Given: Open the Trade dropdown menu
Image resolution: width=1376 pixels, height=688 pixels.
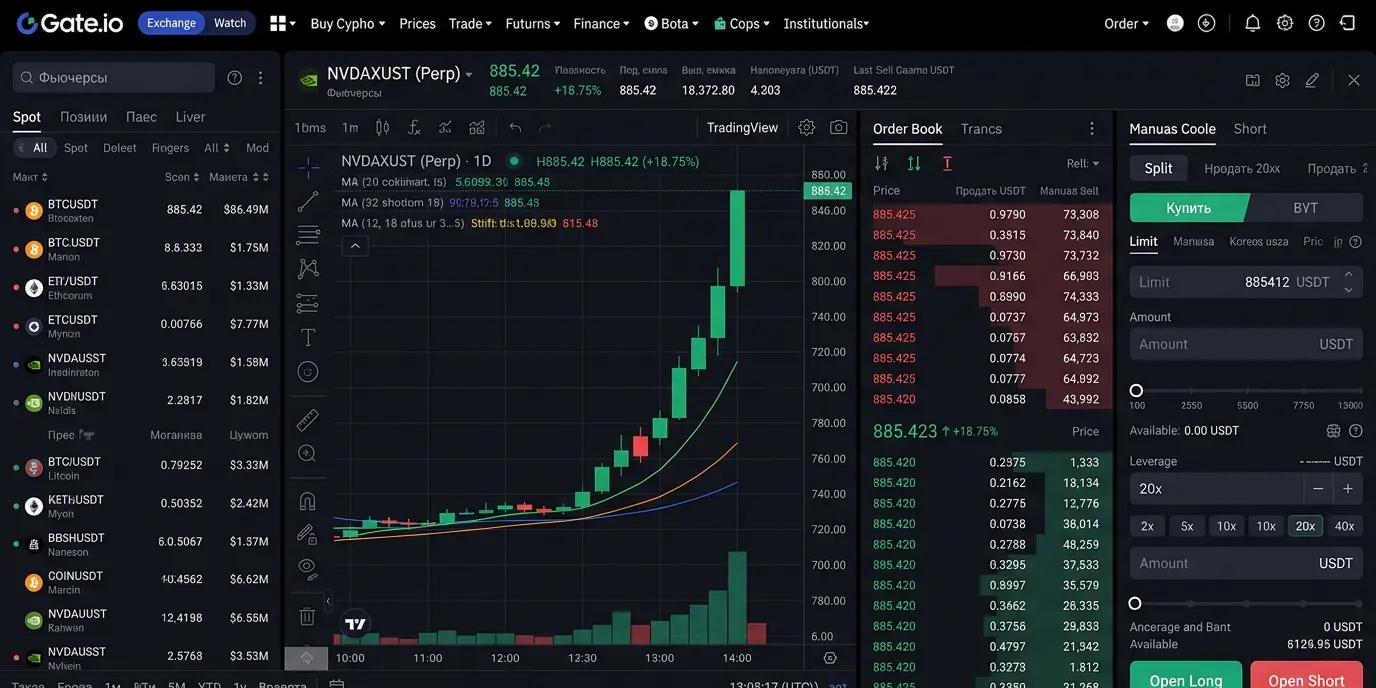Looking at the screenshot, I should click(x=470, y=23).
